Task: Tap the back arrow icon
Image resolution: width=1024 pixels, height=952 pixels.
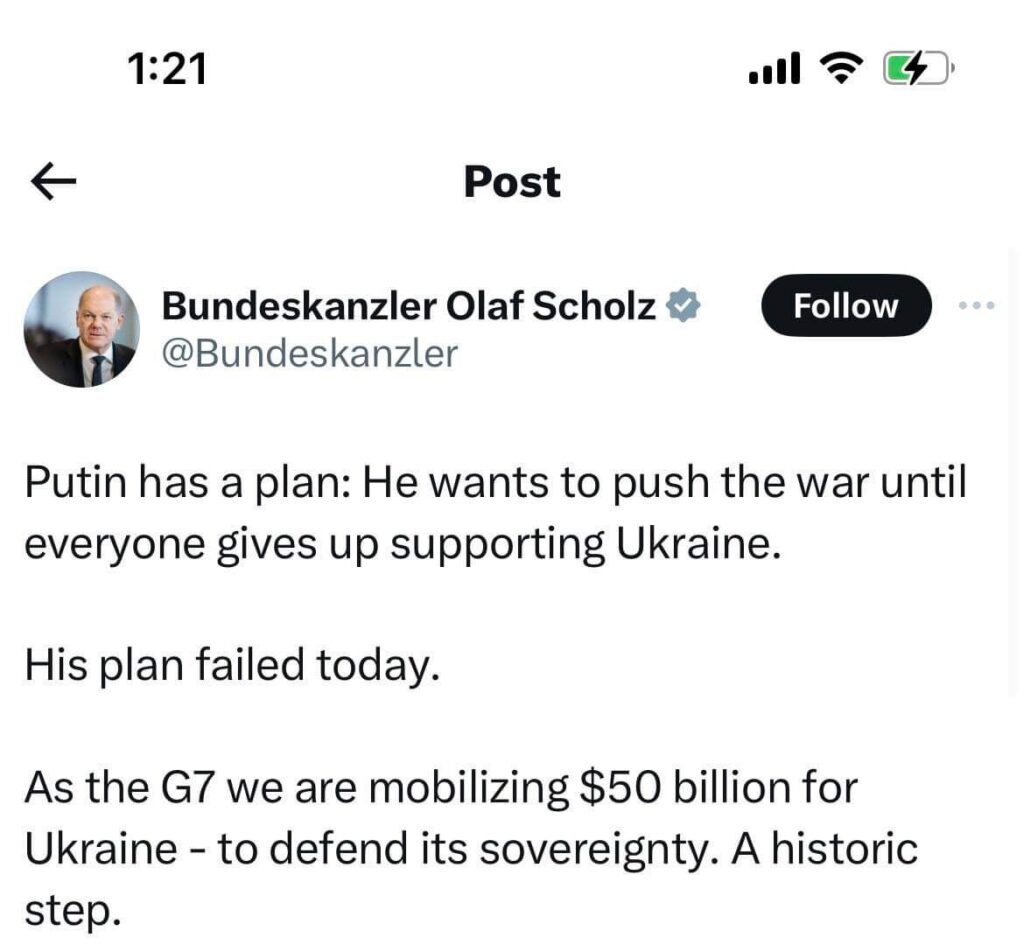Action: pyautogui.click(x=54, y=182)
